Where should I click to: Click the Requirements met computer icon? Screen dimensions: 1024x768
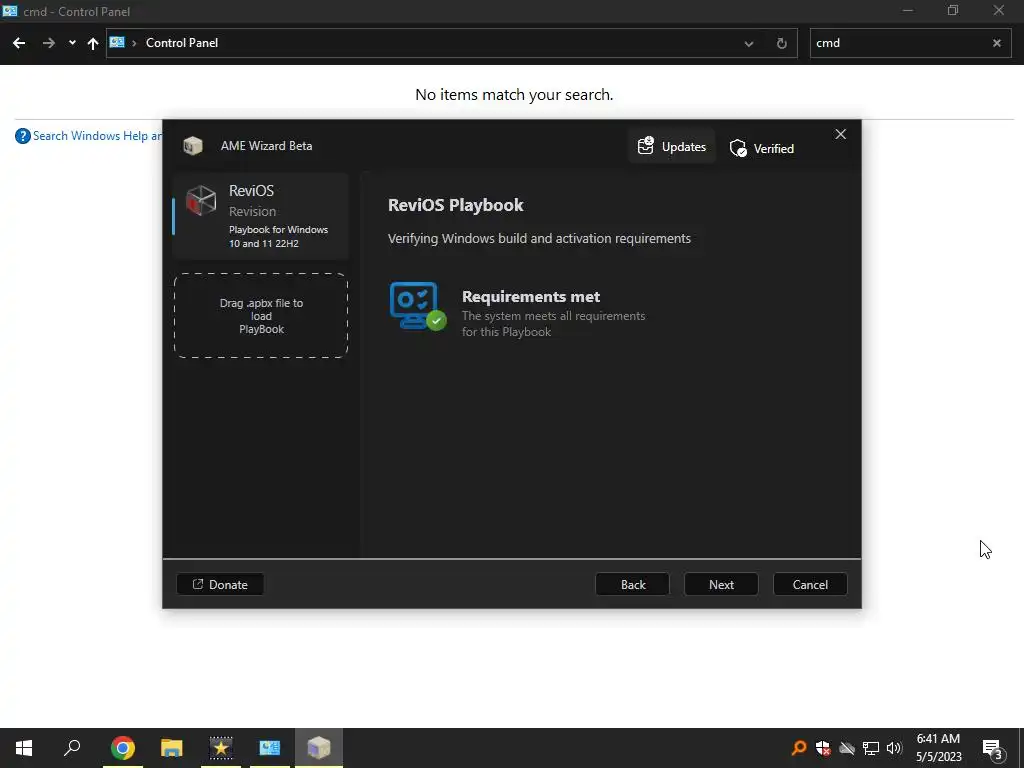click(x=417, y=306)
